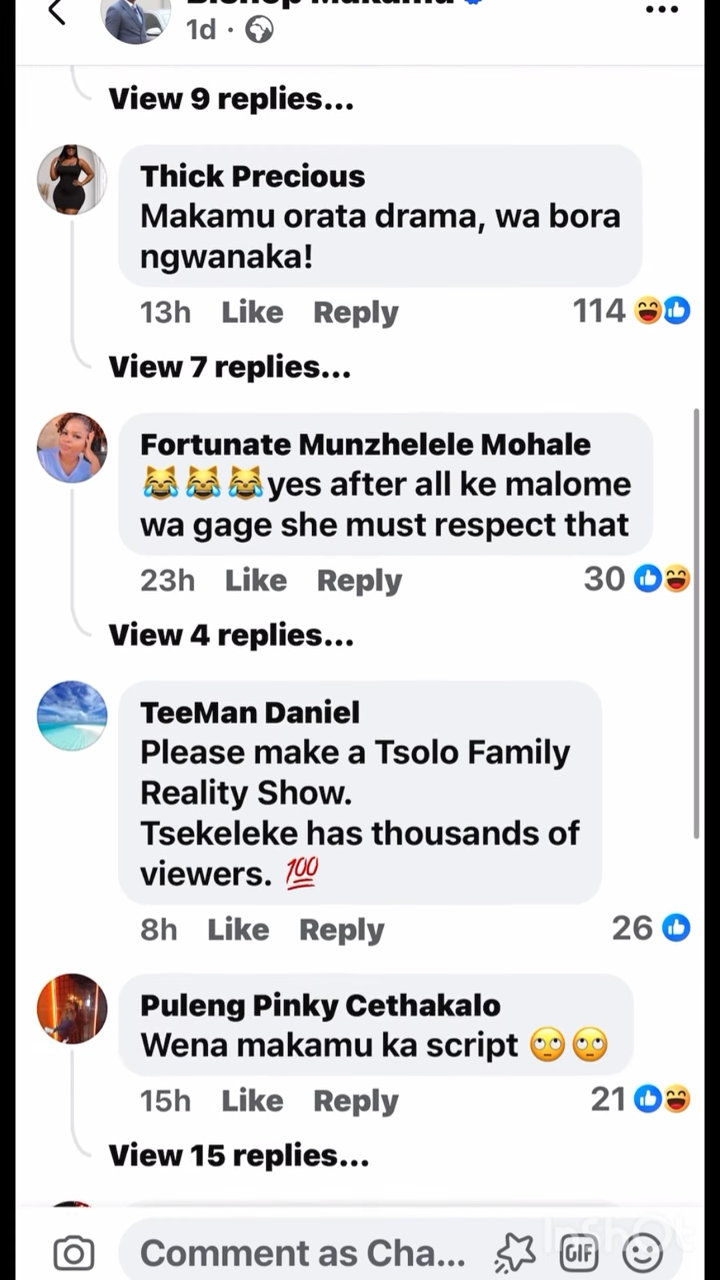Reply to TeeMan Daniel's comment
This screenshot has width=720, height=1280.
click(x=341, y=930)
